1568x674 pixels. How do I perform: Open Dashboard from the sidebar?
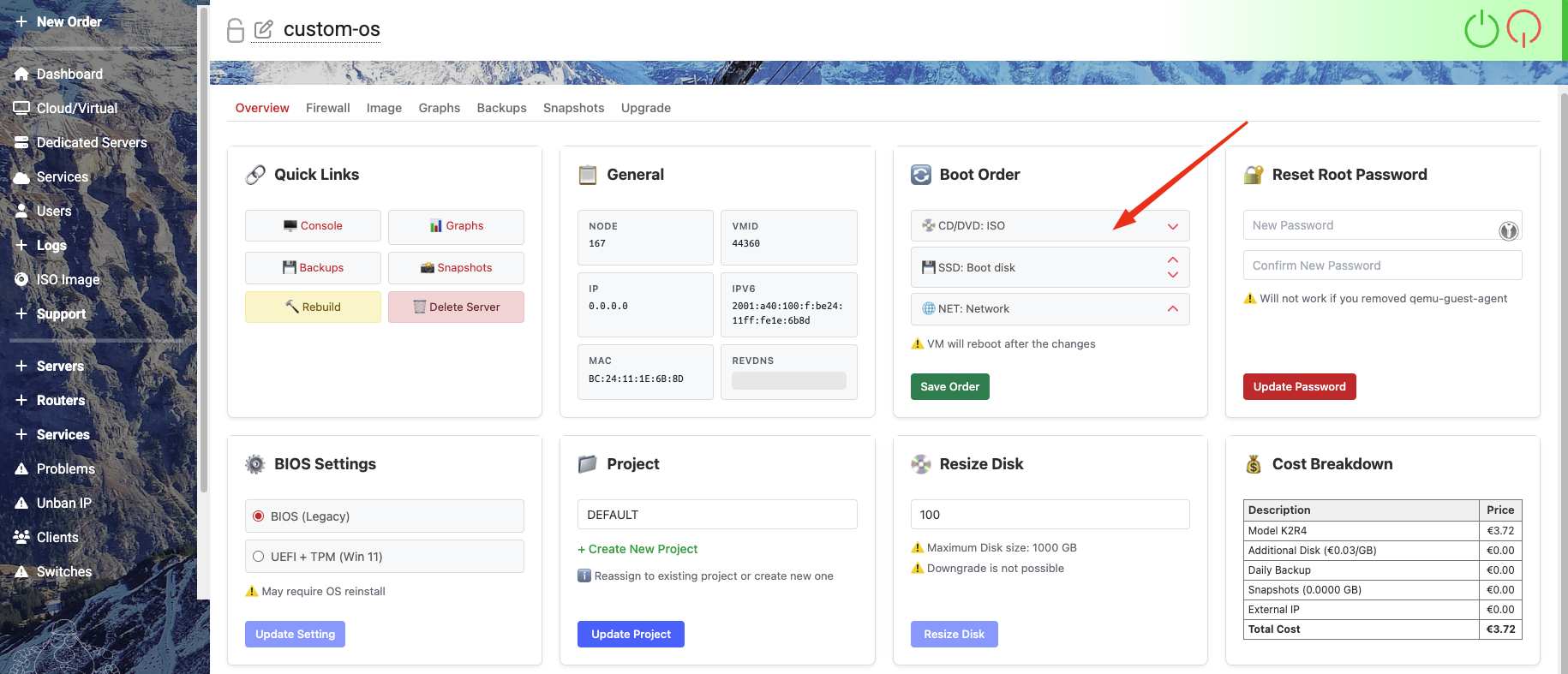coord(69,75)
